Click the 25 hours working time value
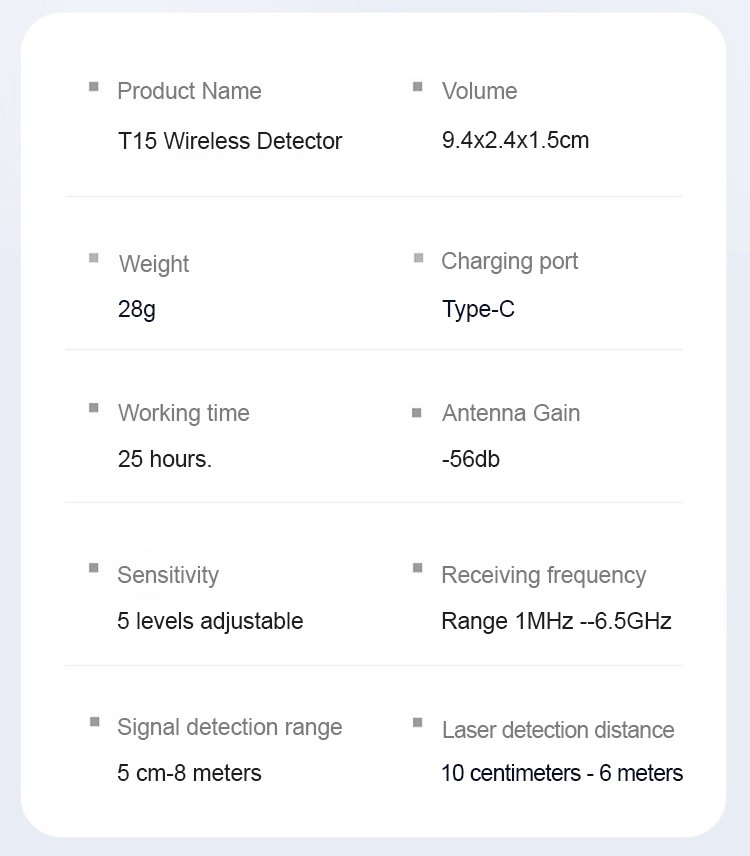The width and height of the screenshot is (750, 856). point(165,461)
